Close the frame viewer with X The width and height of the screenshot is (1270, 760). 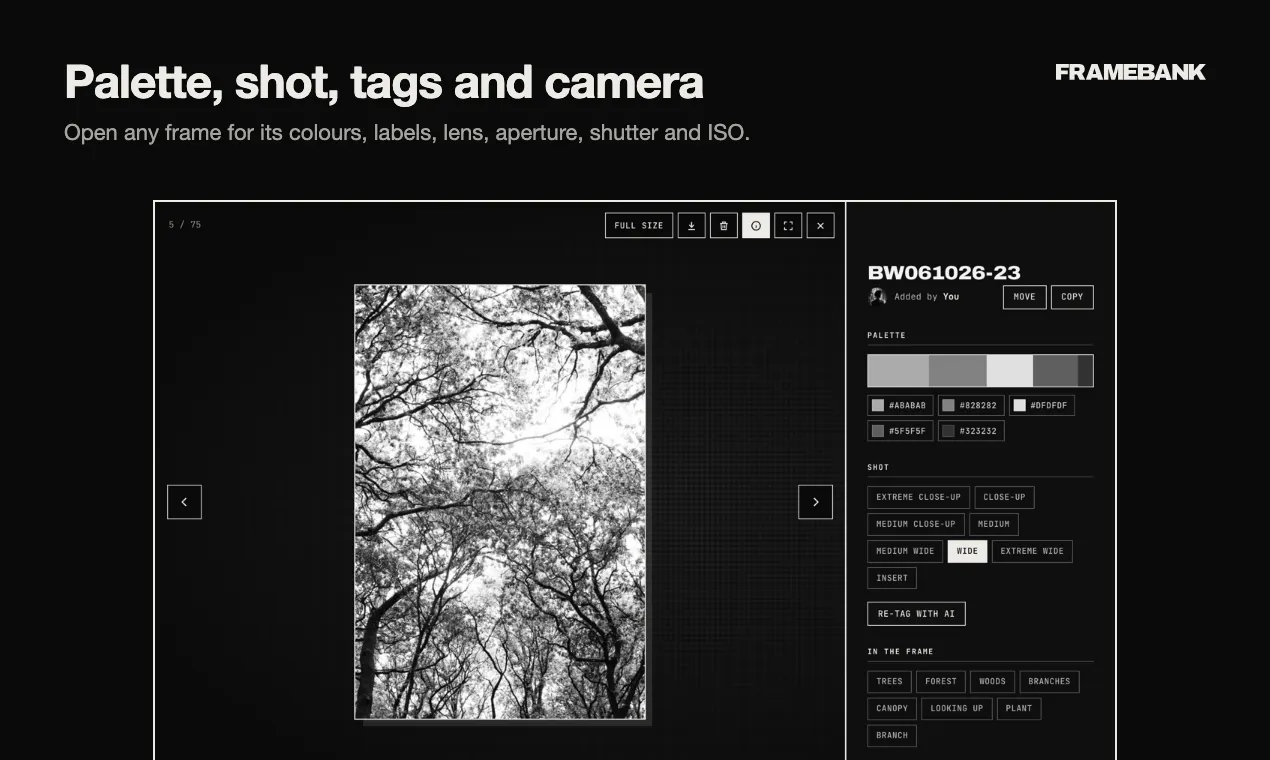820,225
